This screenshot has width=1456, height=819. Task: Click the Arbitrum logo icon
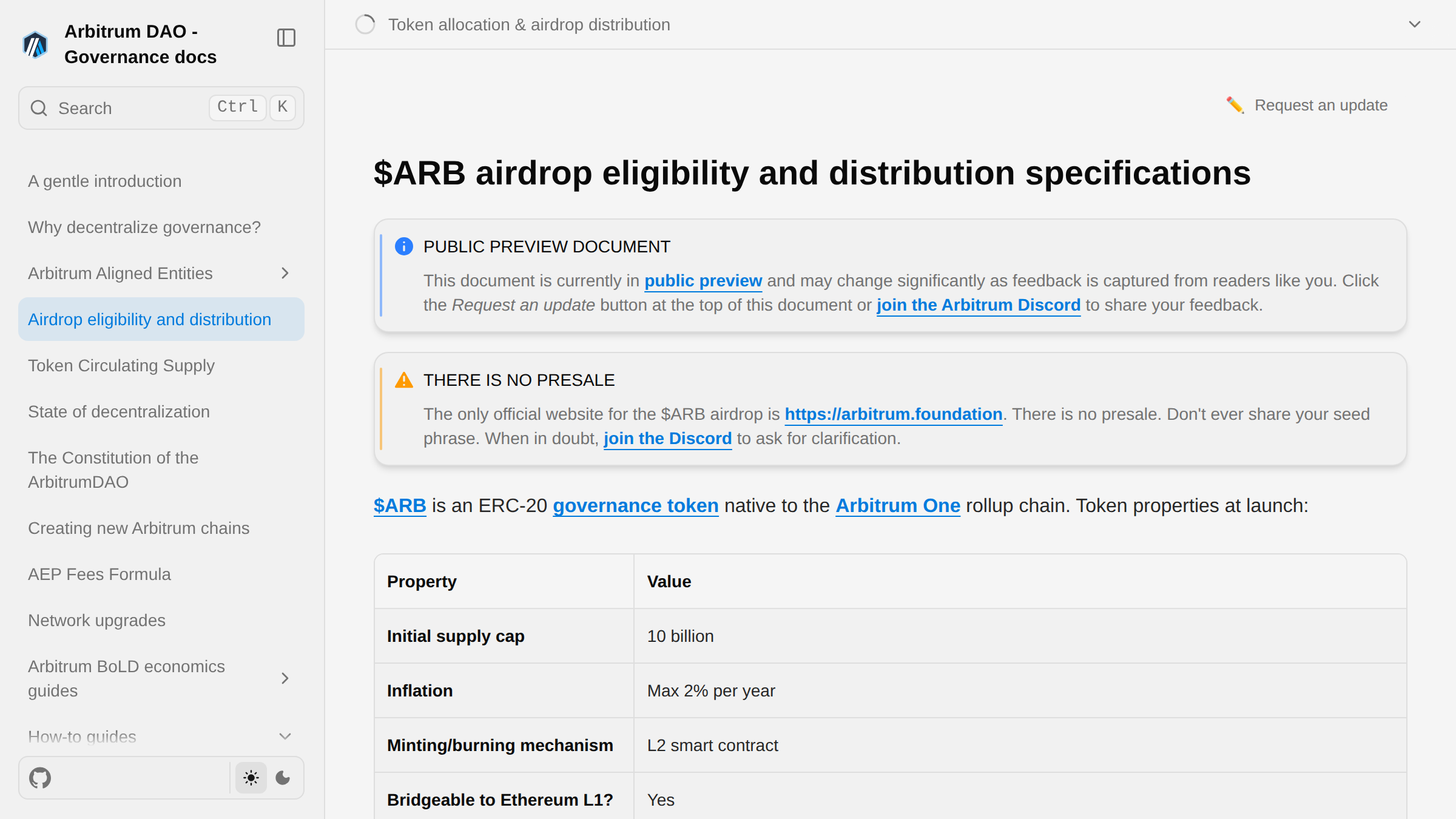tap(35, 44)
